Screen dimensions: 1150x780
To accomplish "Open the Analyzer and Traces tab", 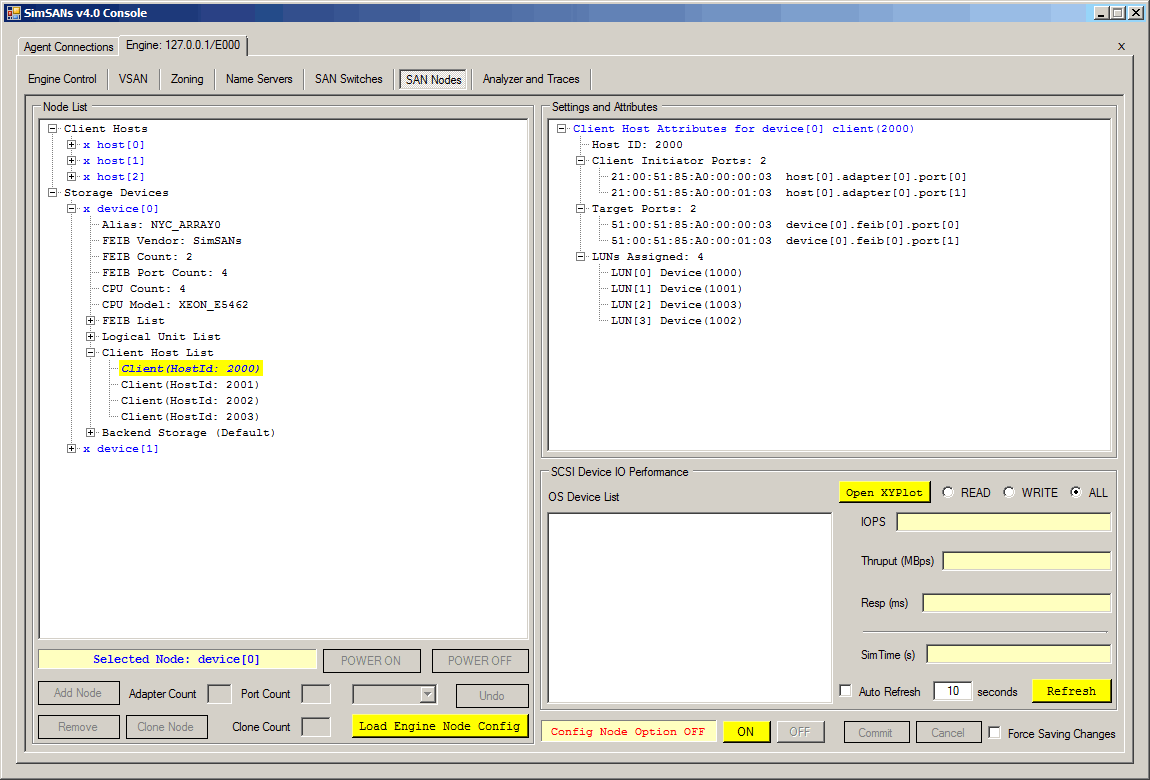I will pos(531,79).
